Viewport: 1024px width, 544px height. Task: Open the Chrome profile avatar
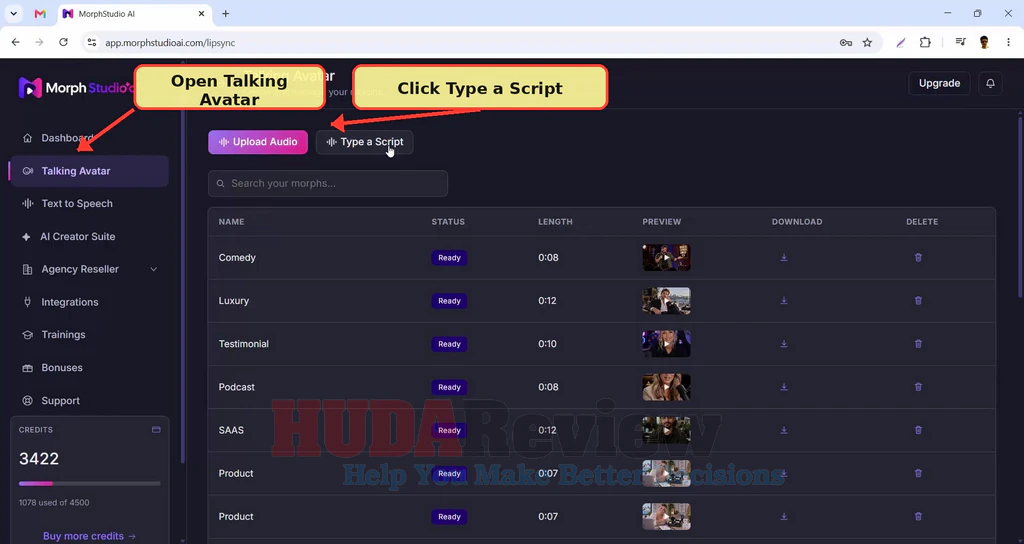point(984,42)
